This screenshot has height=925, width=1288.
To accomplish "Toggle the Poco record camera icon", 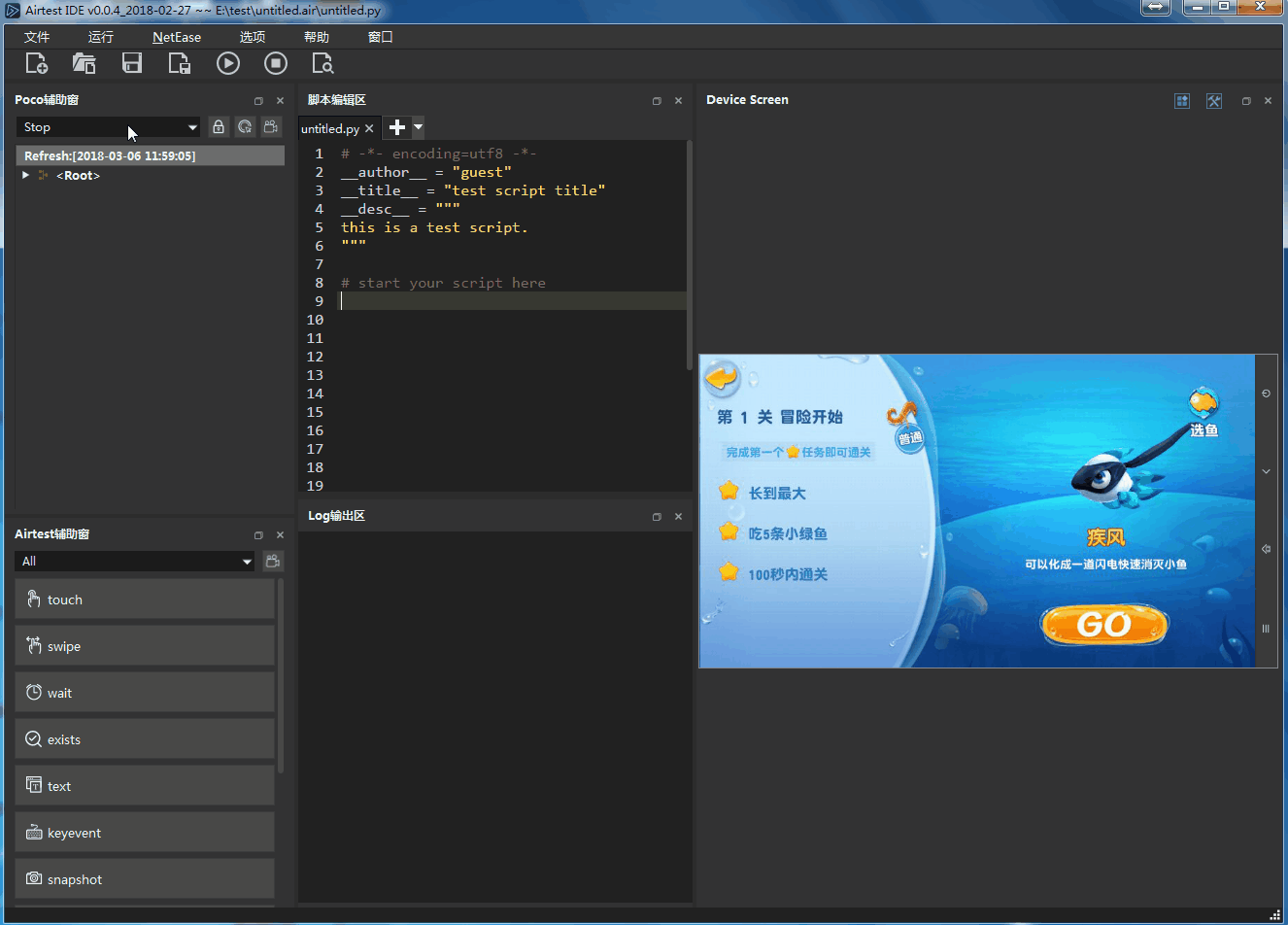I will (271, 127).
